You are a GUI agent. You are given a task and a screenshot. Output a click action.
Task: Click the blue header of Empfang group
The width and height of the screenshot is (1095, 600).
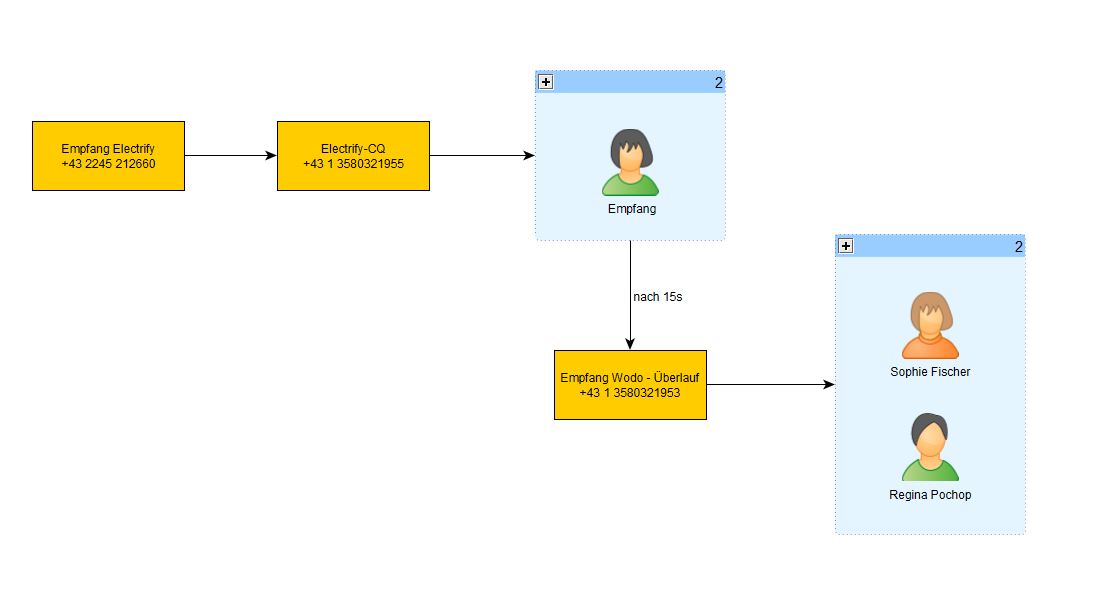click(631, 82)
